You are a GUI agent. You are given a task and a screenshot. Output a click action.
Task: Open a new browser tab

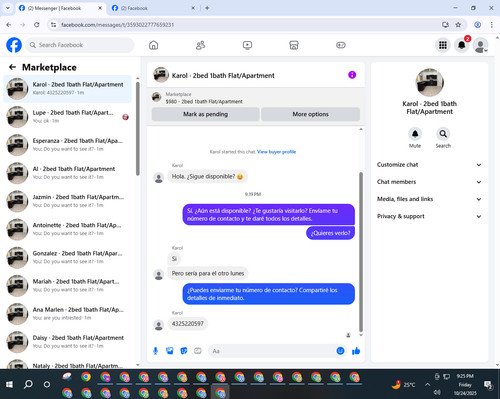tap(207, 8)
